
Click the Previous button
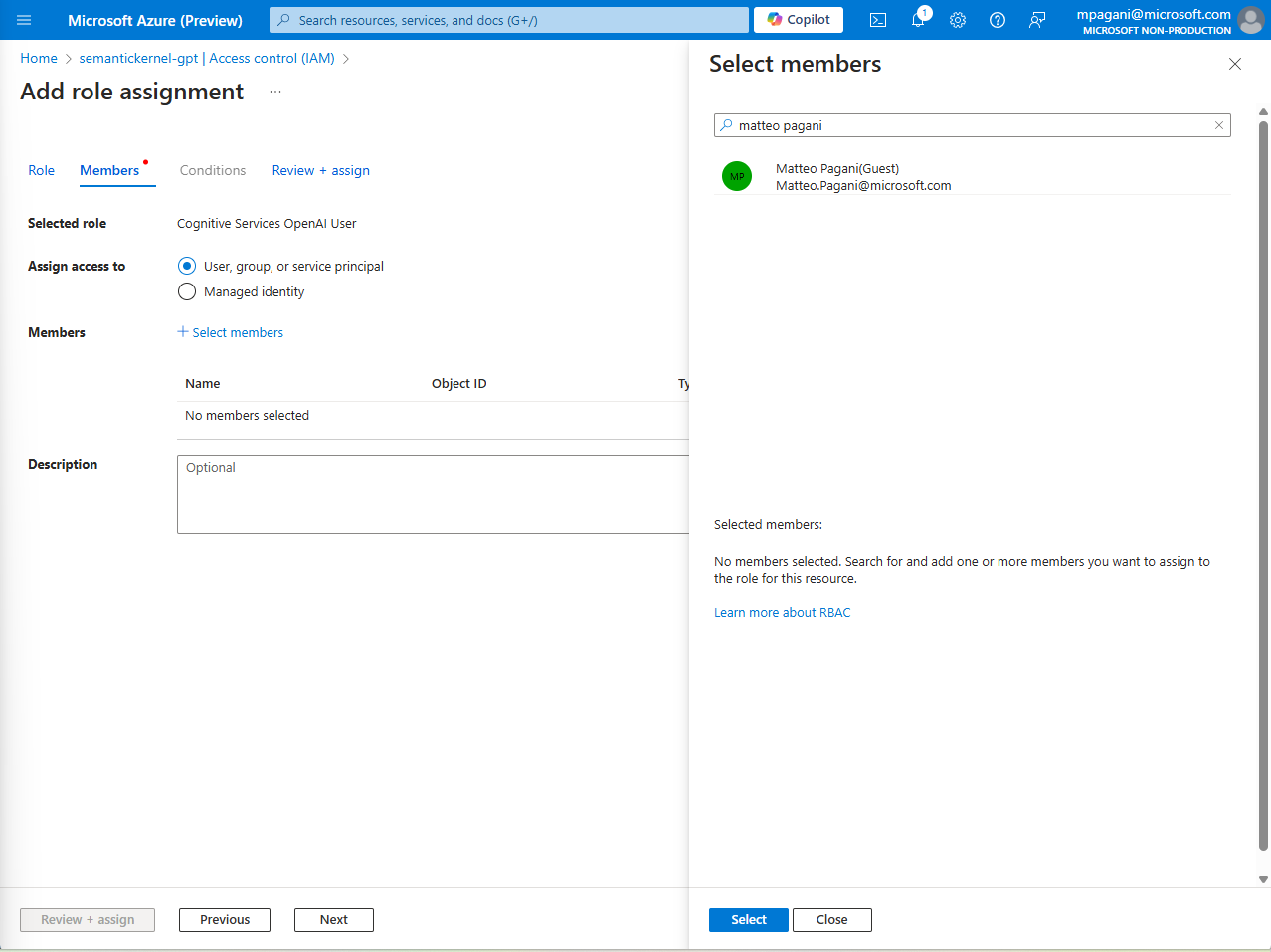point(225,920)
